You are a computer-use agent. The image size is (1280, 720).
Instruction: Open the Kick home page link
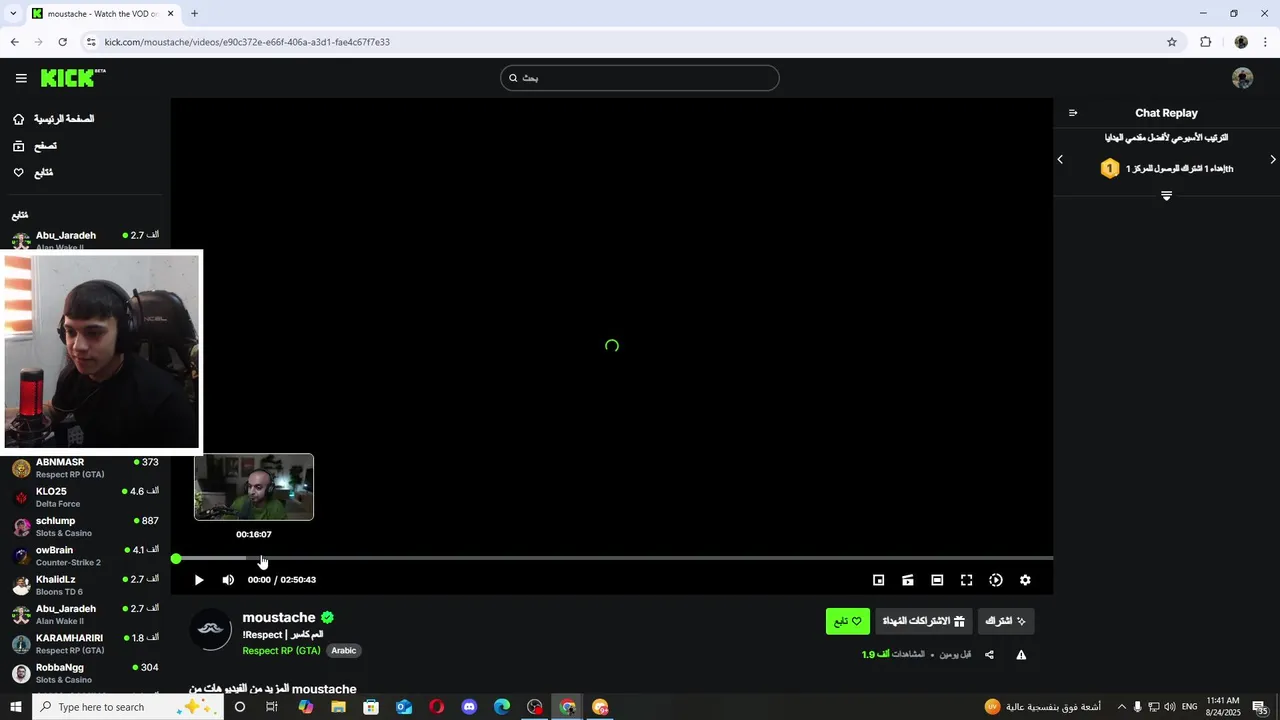[54, 119]
